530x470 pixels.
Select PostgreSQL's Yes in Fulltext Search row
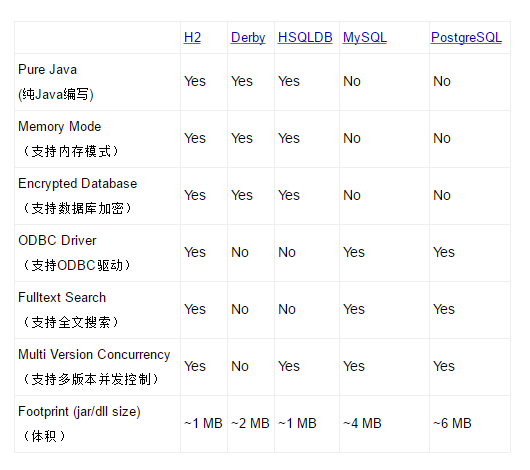coord(444,309)
